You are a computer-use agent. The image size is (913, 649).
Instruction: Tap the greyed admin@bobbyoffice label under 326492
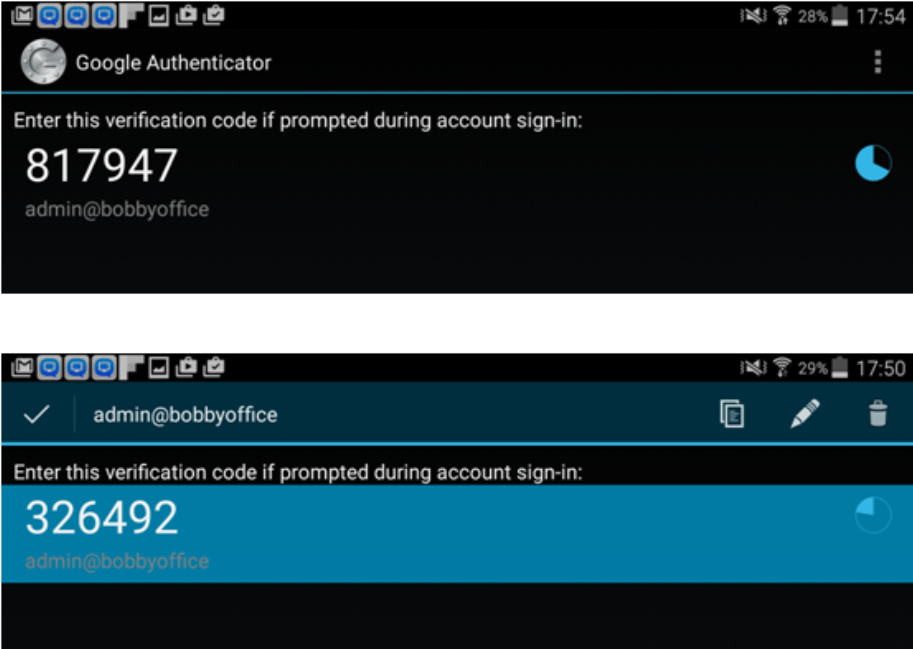(x=116, y=562)
